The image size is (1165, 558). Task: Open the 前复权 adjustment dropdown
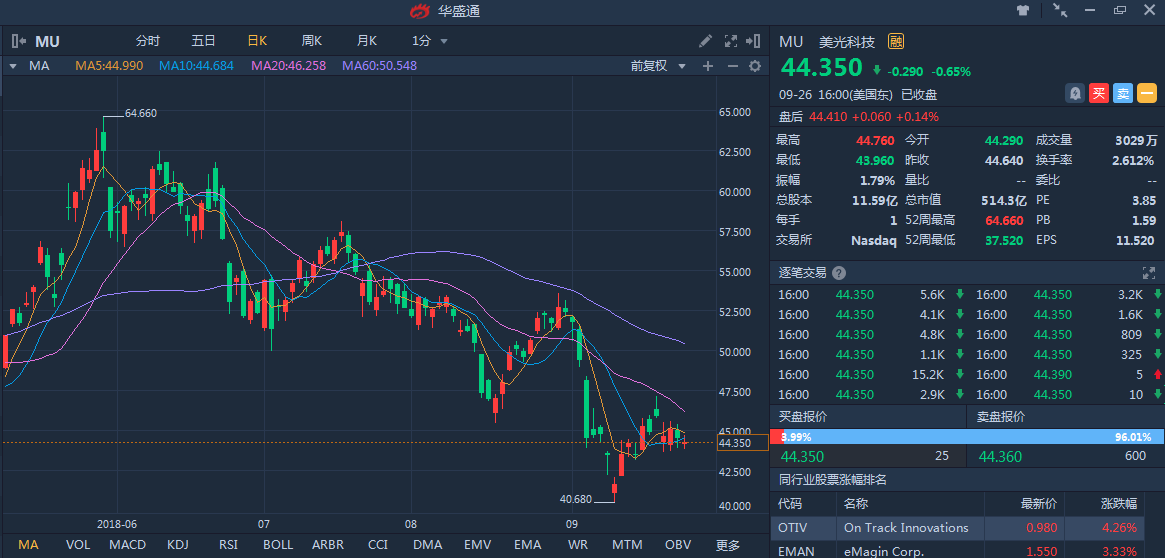[x=658, y=66]
